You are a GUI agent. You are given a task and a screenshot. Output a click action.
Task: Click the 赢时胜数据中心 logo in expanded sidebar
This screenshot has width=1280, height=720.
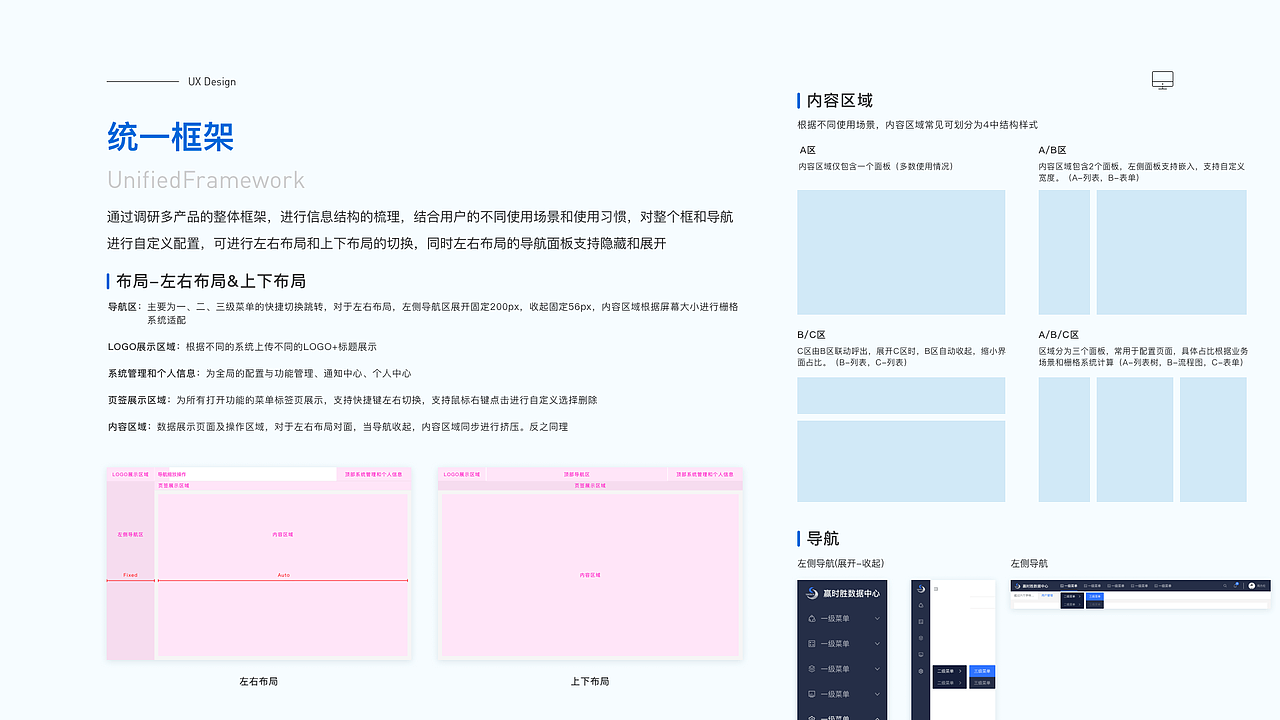point(843,593)
